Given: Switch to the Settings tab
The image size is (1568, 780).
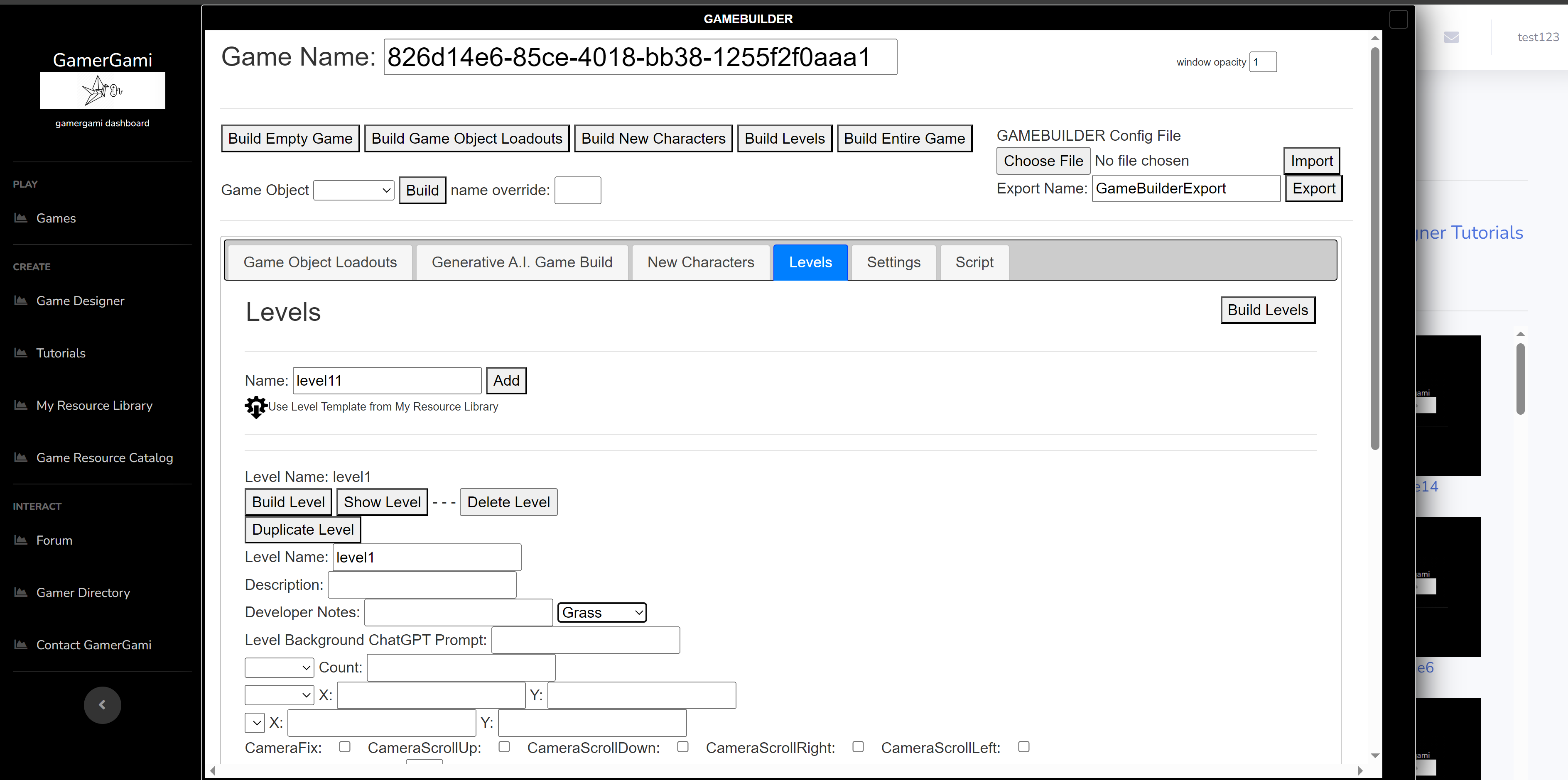Looking at the screenshot, I should (x=893, y=262).
